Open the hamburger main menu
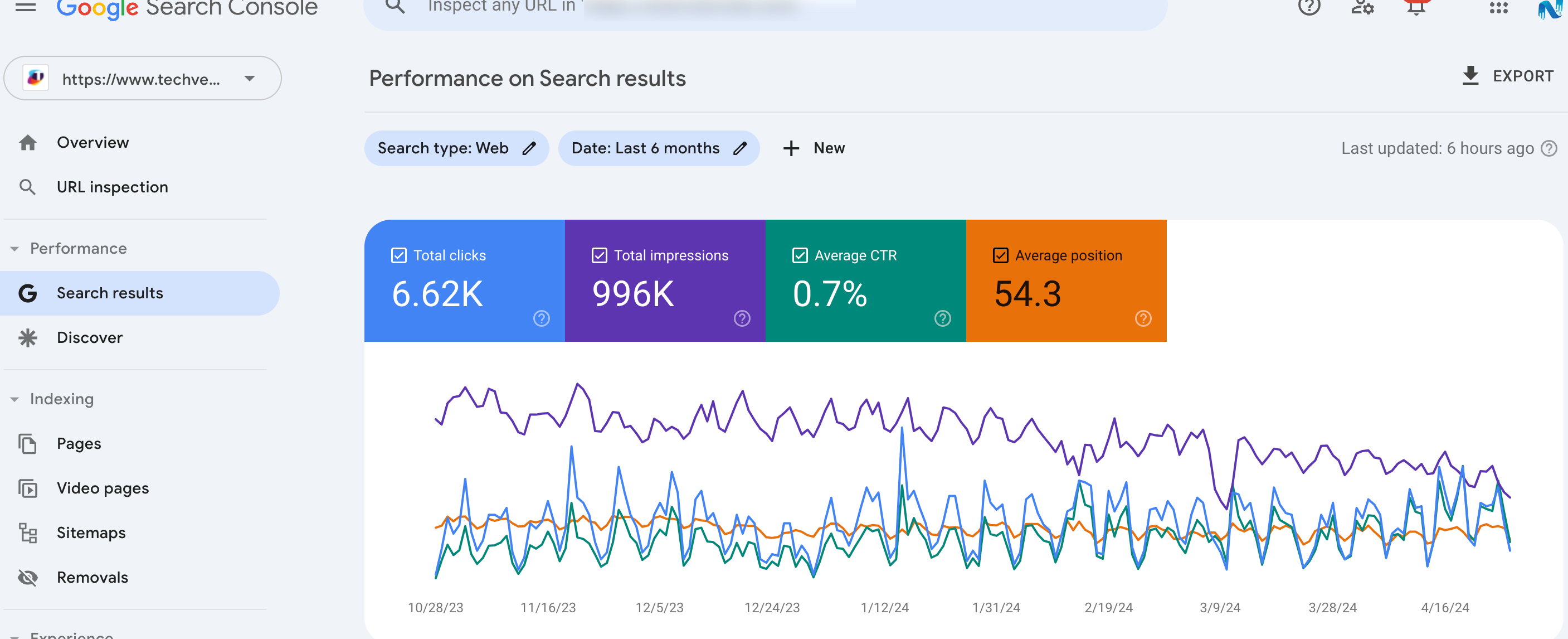 click(x=26, y=6)
